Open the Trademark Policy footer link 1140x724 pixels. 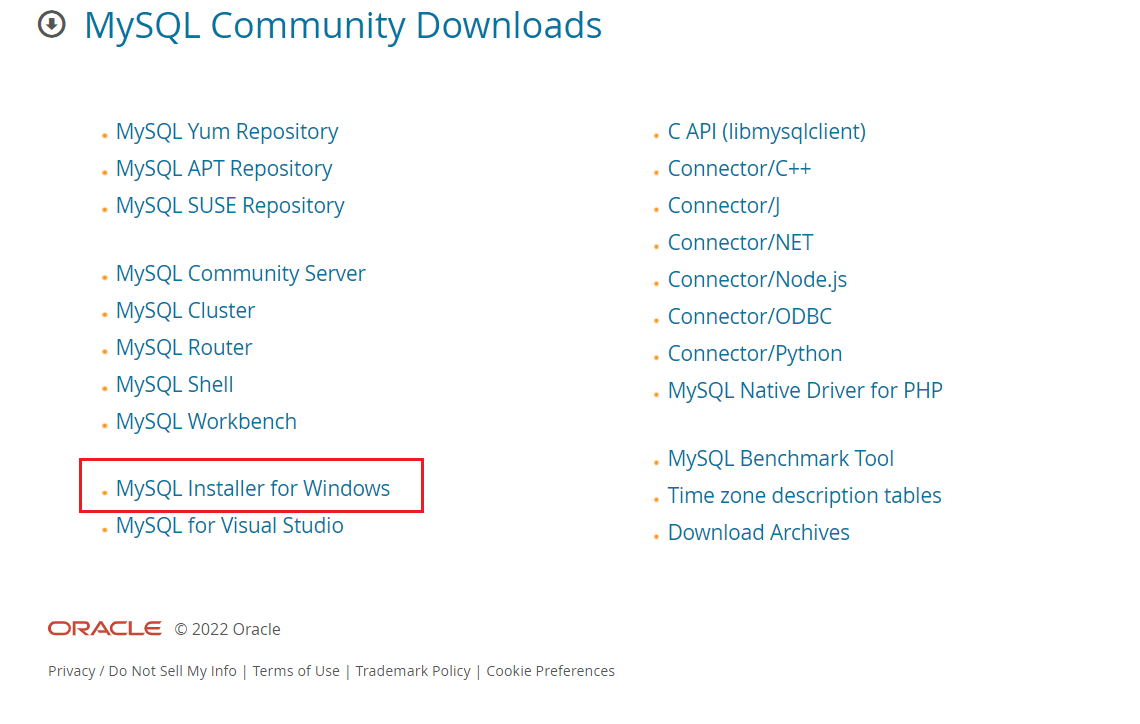[x=413, y=671]
